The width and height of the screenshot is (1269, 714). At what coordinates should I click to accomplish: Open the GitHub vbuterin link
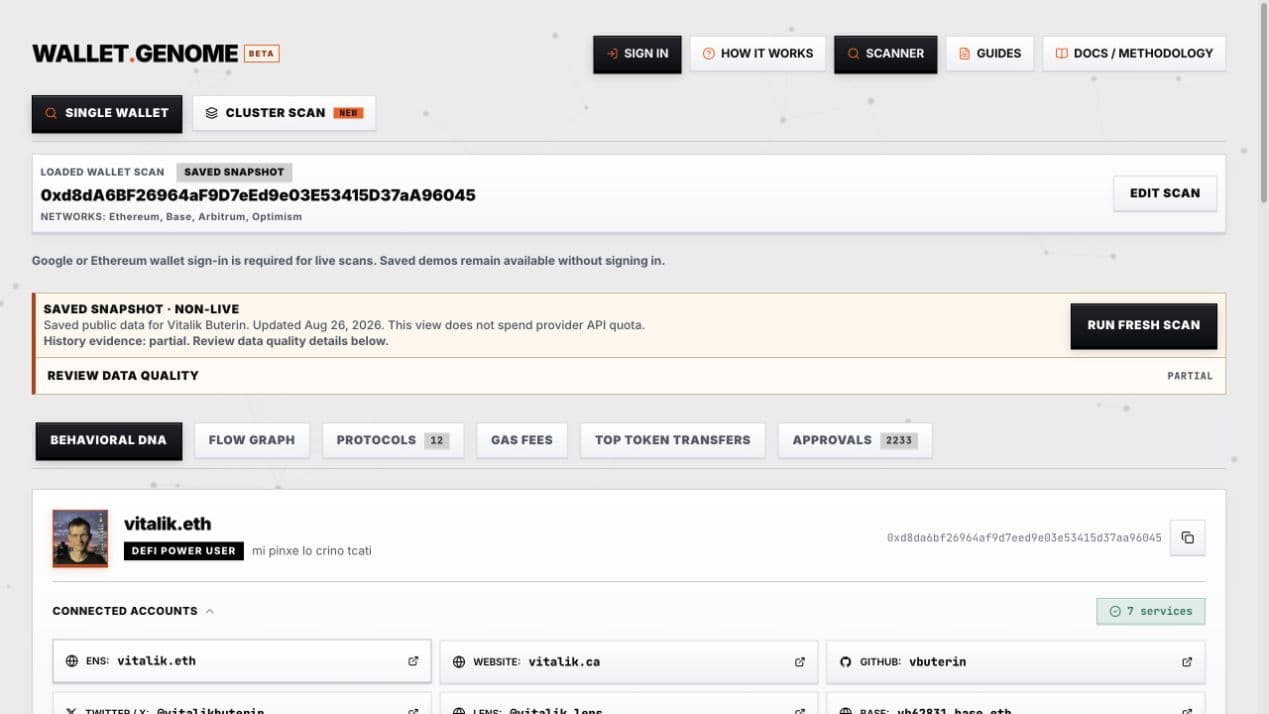[1016, 661]
